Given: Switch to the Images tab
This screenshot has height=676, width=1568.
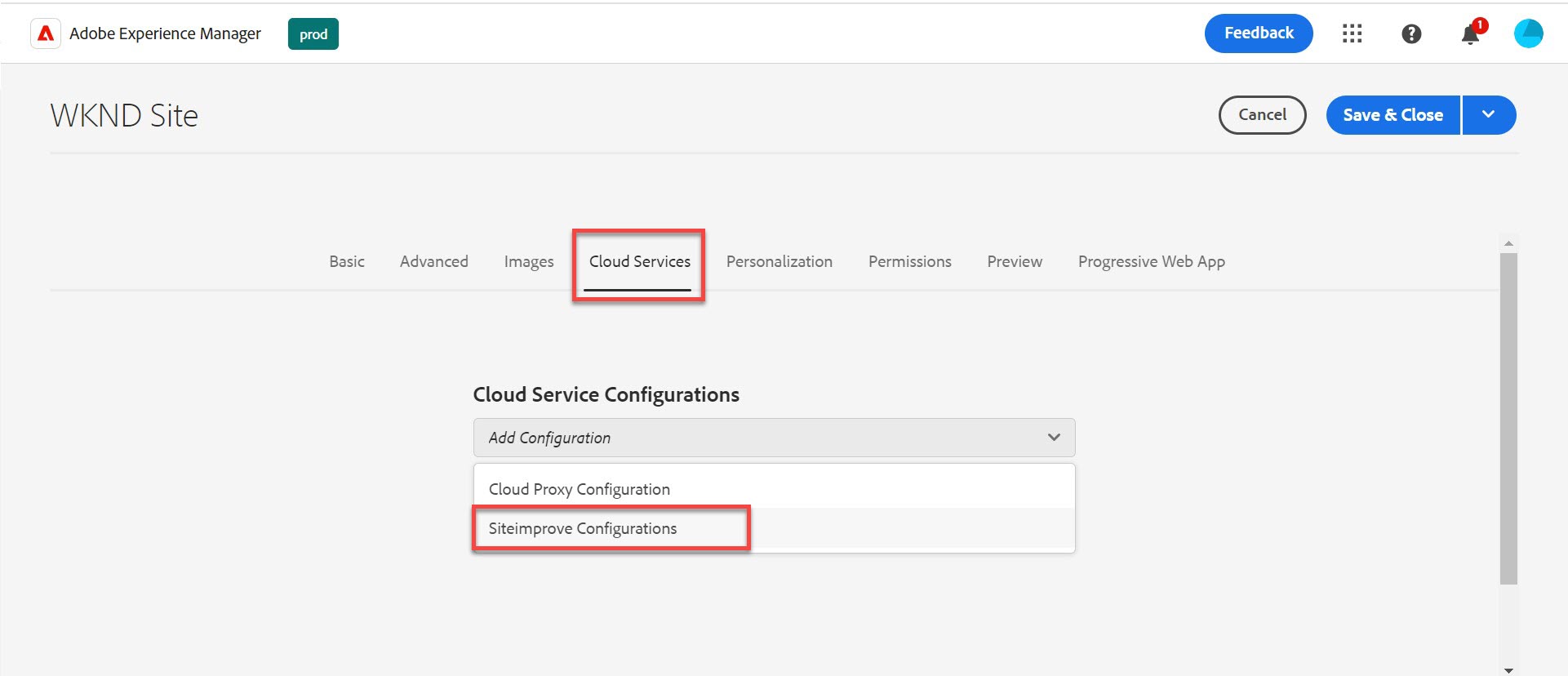Looking at the screenshot, I should [529, 261].
